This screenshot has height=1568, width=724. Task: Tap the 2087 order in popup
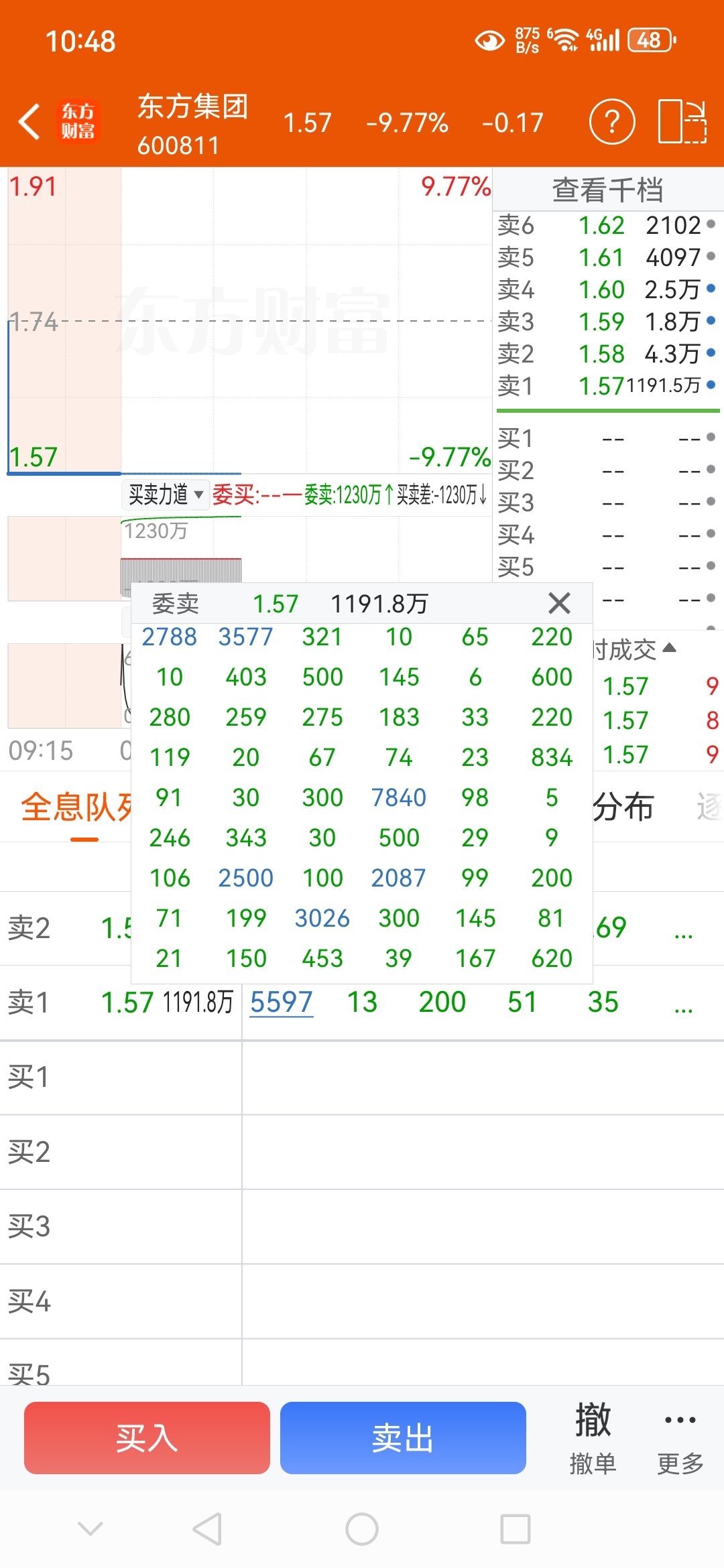coord(399,878)
